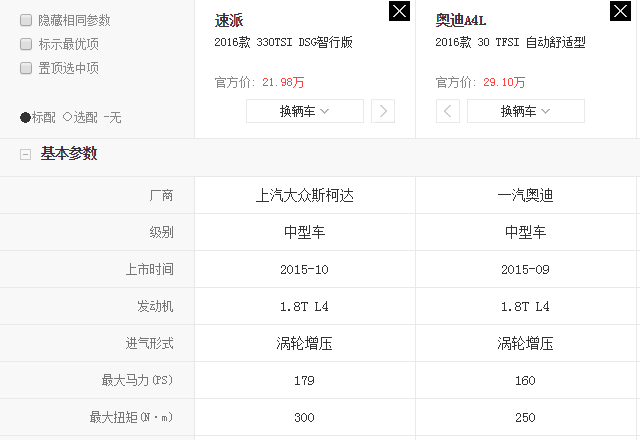Click the 21.98万 official price
Viewport: 640px width, 440px height.
point(283,82)
